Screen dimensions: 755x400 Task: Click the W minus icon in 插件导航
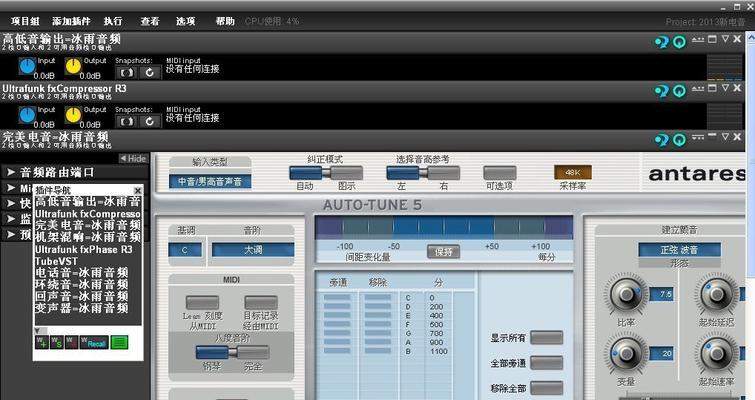click(71, 343)
